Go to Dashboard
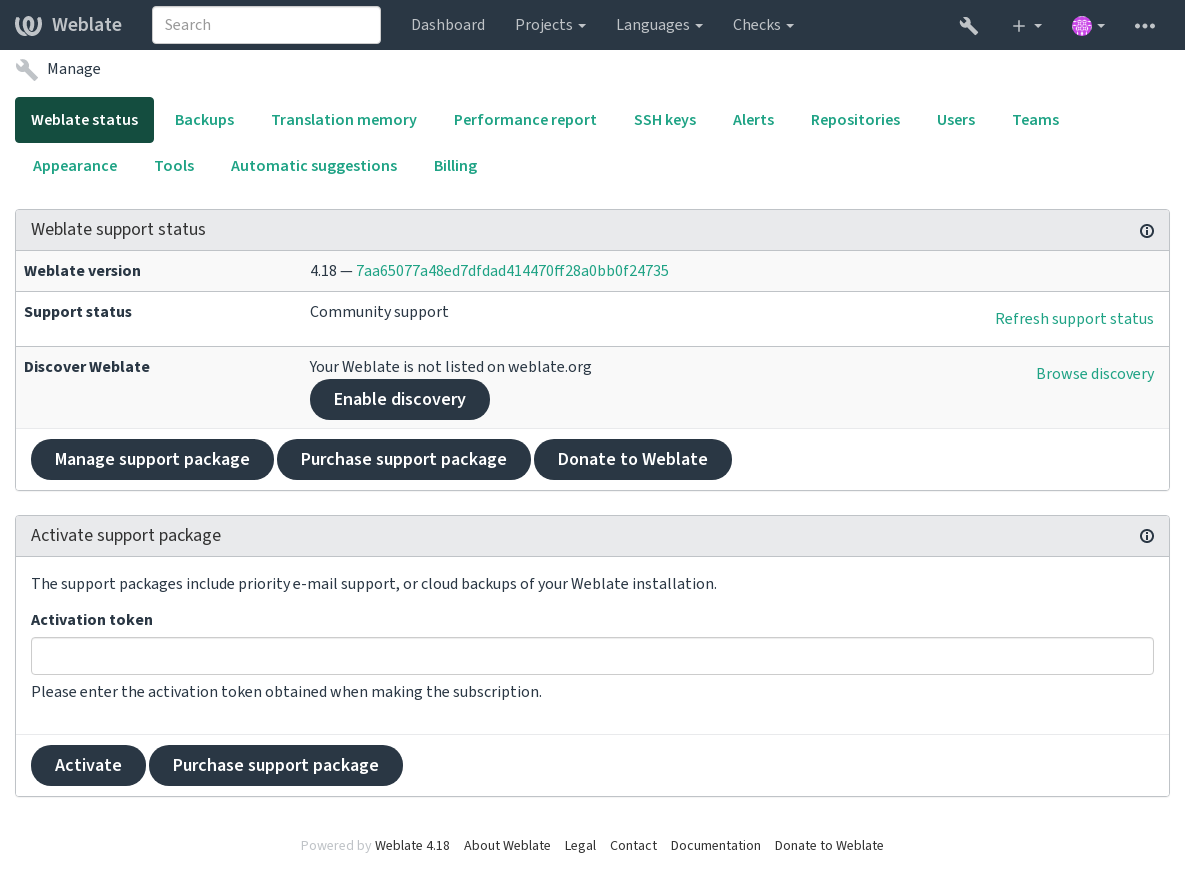The image size is (1185, 884). coord(448,25)
